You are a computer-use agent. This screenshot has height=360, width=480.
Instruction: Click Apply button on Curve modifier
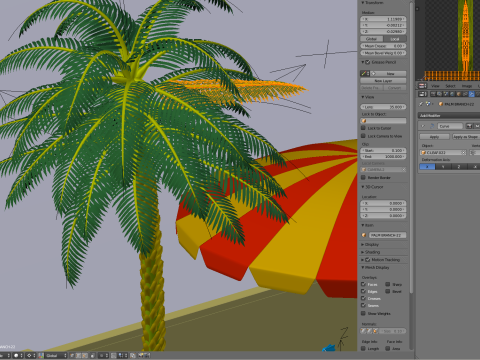[434, 137]
